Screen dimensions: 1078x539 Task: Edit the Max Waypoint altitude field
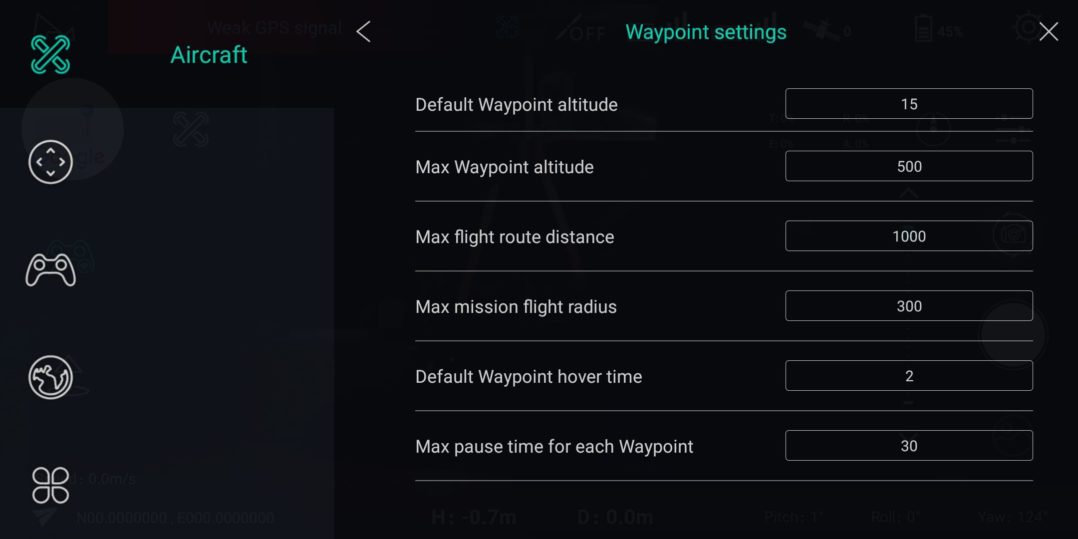pos(908,166)
